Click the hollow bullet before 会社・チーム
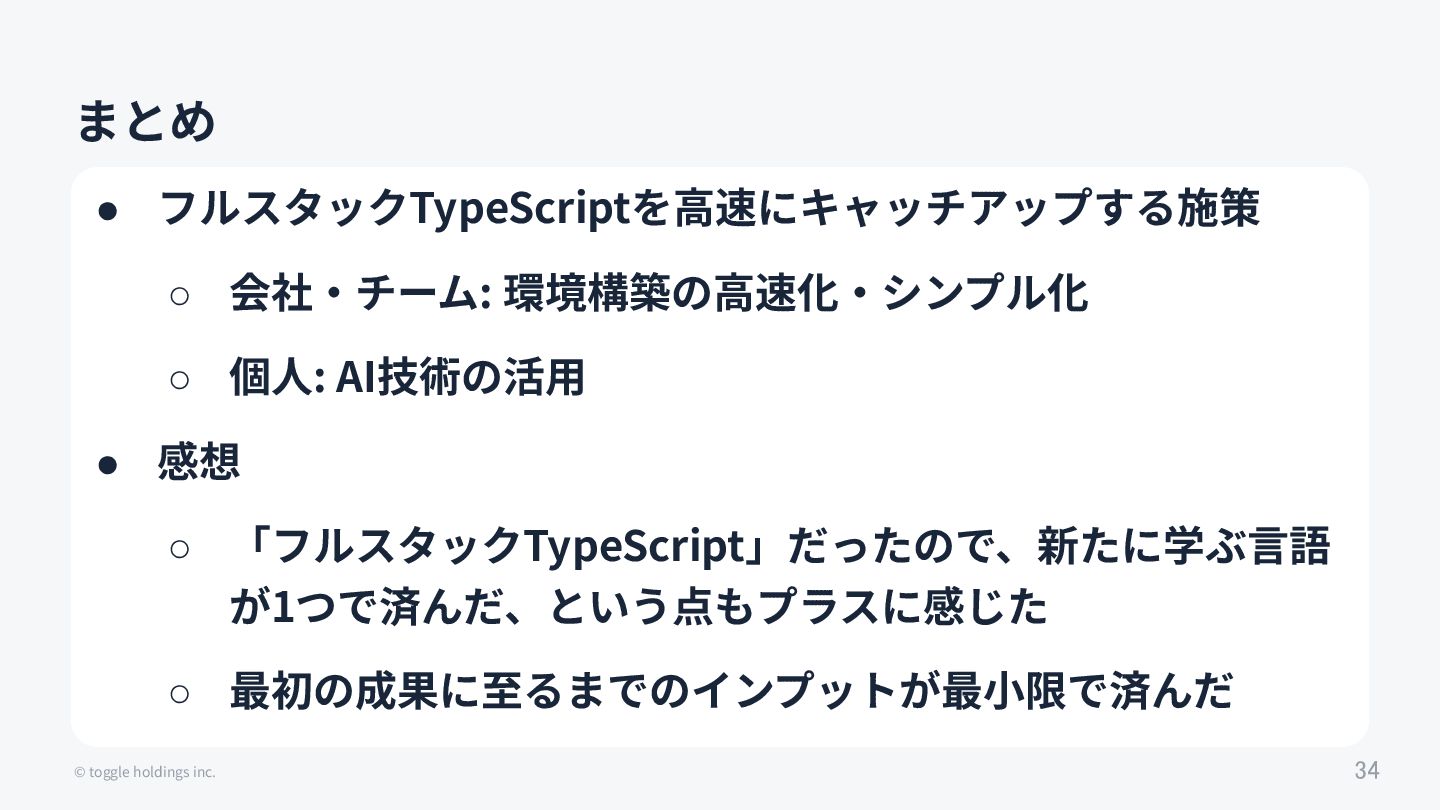 click(179, 295)
